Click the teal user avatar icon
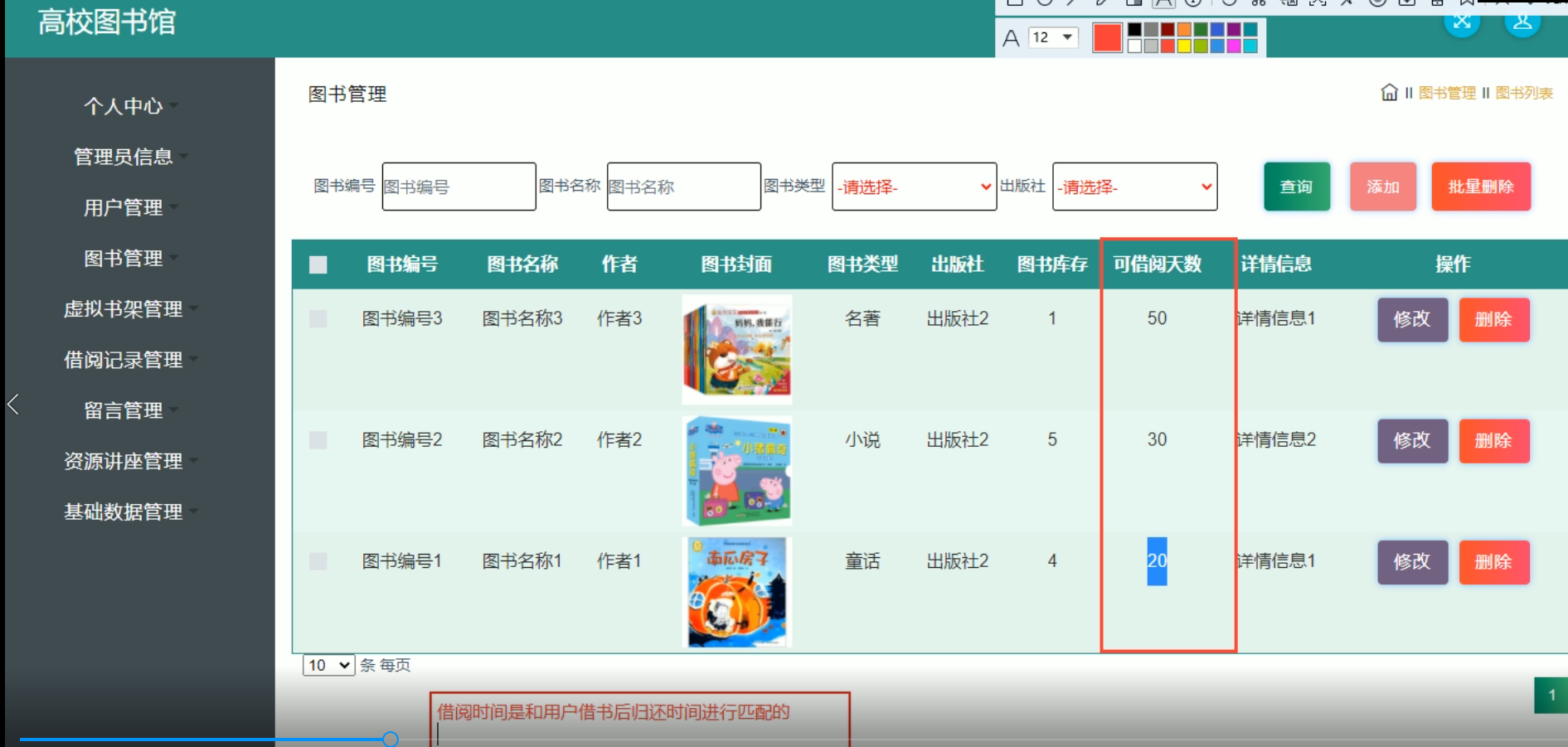1568x747 pixels. pos(1523,22)
